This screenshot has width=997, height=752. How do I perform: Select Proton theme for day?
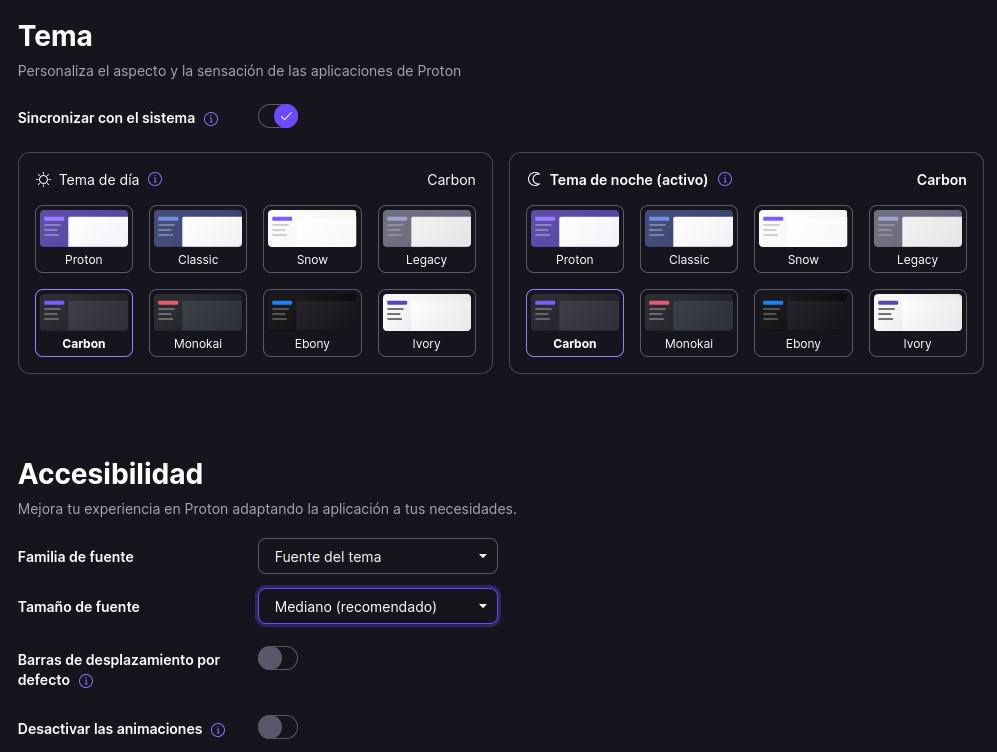point(84,239)
